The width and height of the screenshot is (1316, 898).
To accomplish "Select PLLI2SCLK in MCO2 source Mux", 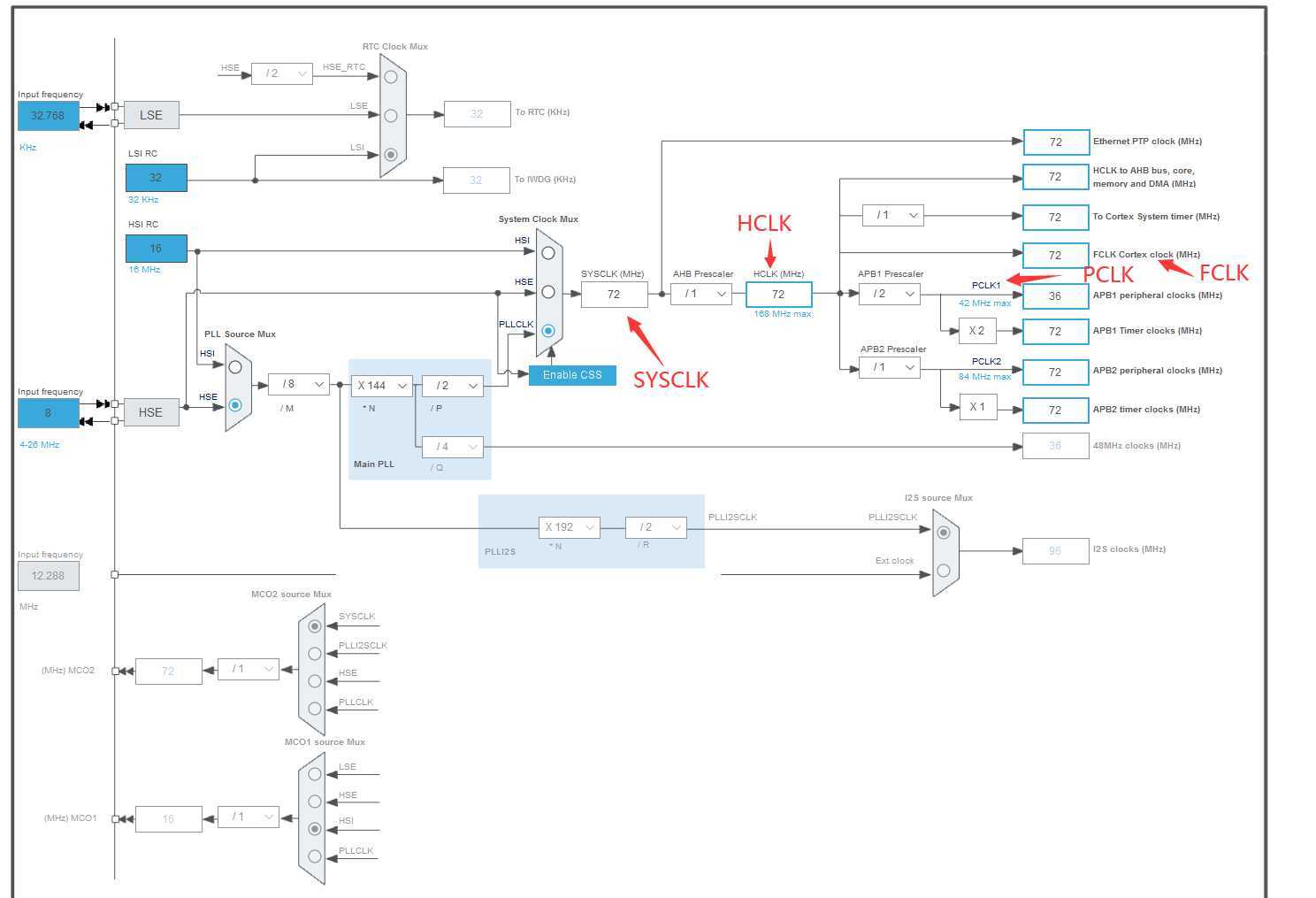I will pyautogui.click(x=315, y=654).
